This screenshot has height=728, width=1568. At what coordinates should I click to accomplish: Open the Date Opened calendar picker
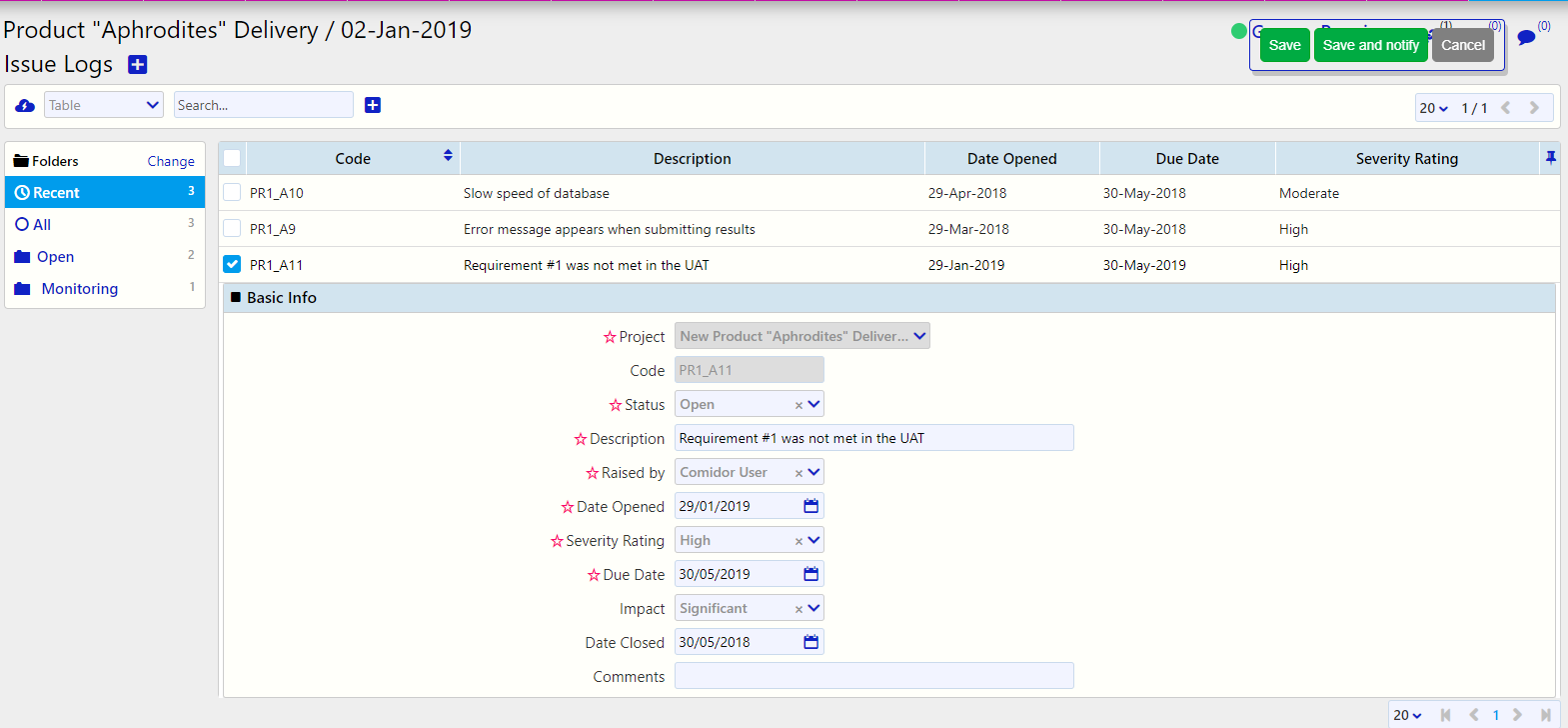pyautogui.click(x=810, y=506)
